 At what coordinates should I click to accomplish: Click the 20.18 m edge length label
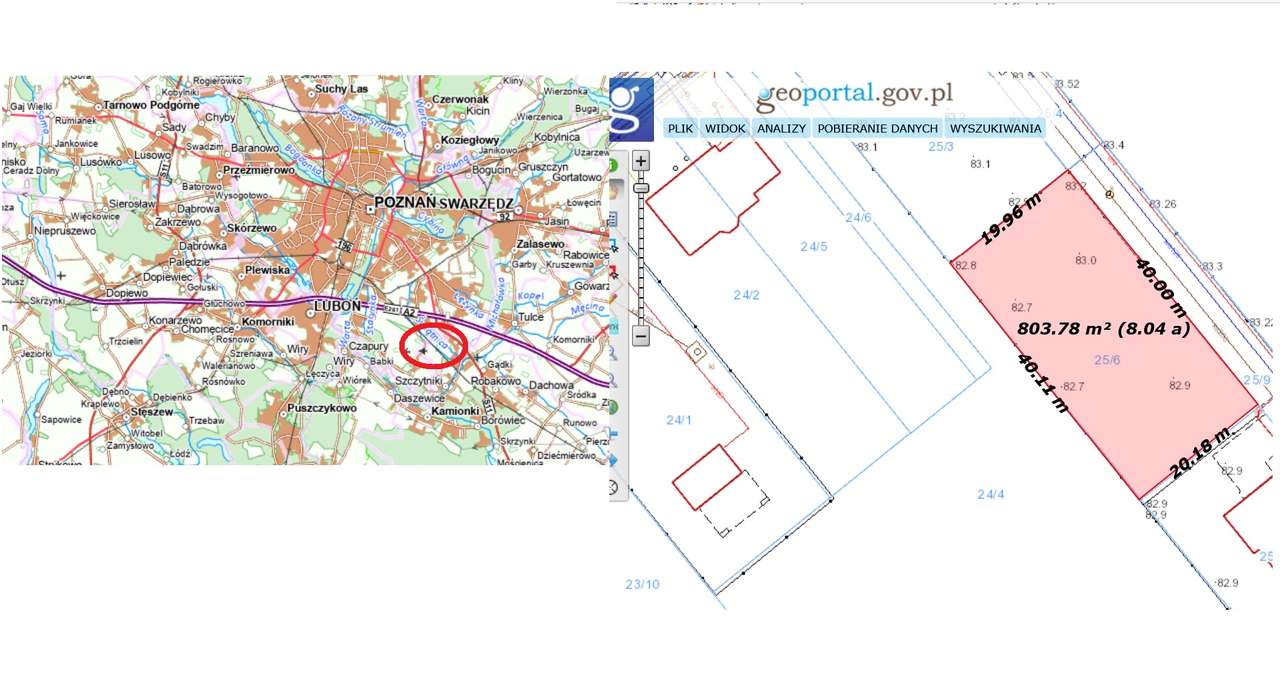click(x=1199, y=453)
